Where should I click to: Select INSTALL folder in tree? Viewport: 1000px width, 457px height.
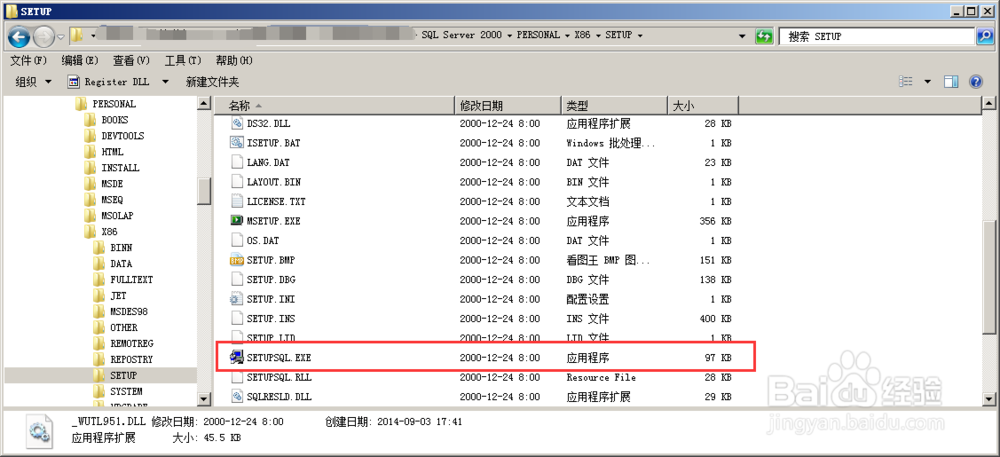pos(121,168)
